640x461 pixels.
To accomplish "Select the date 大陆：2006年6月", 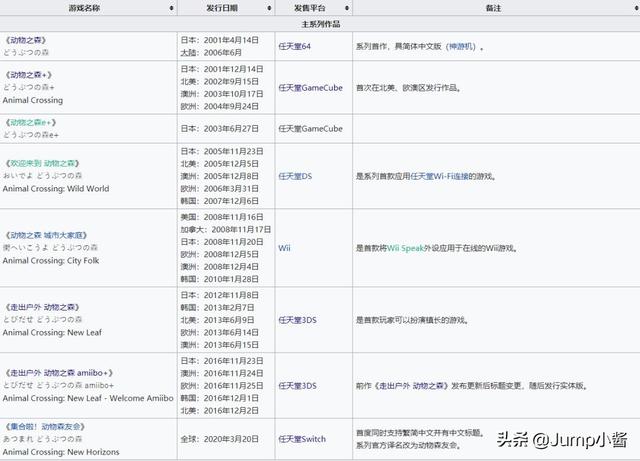I will 211,53.
